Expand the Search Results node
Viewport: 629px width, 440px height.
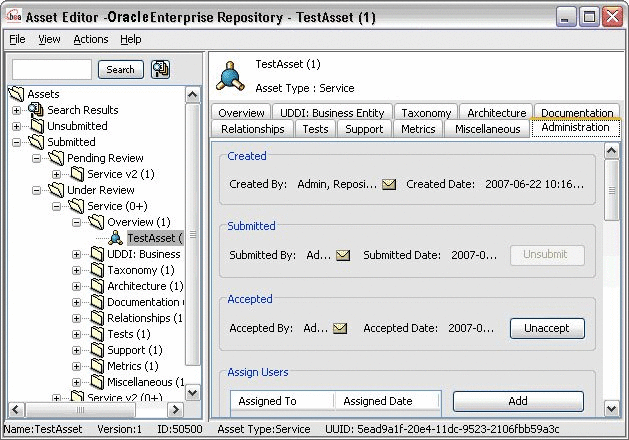click(x=16, y=110)
